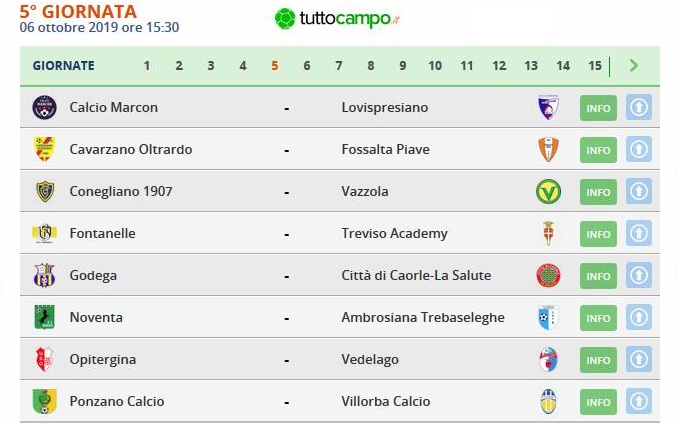Image resolution: width=678 pixels, height=424 pixels.
Task: Show next matchdays with green chevron
Action: (634, 66)
